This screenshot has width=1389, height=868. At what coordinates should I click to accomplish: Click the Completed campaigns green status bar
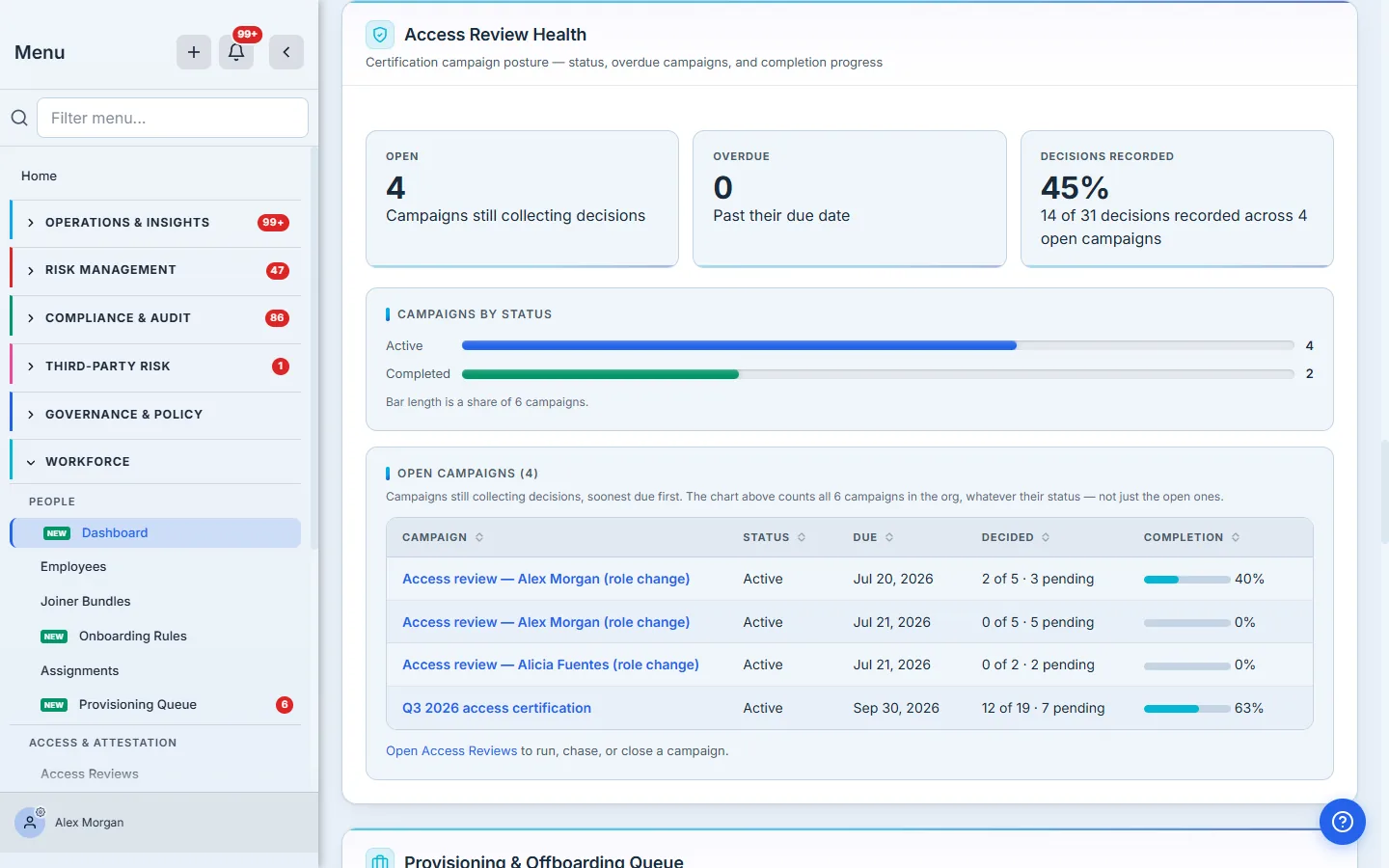pyautogui.click(x=600, y=373)
